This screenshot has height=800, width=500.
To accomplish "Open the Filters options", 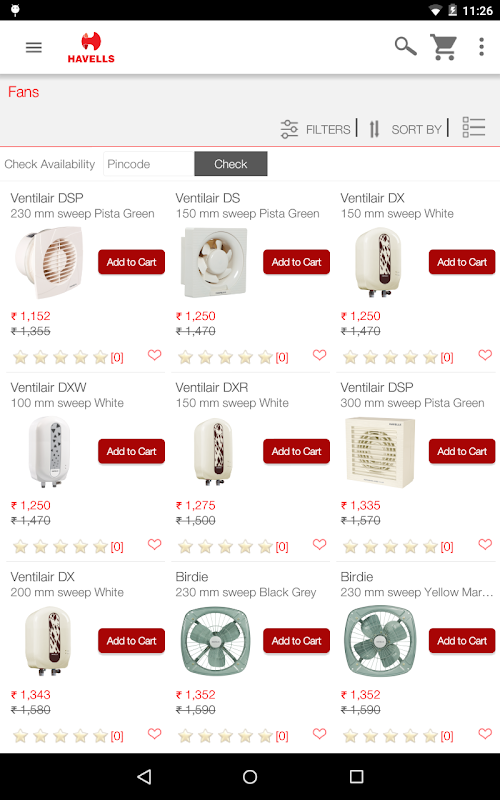I will click(316, 129).
